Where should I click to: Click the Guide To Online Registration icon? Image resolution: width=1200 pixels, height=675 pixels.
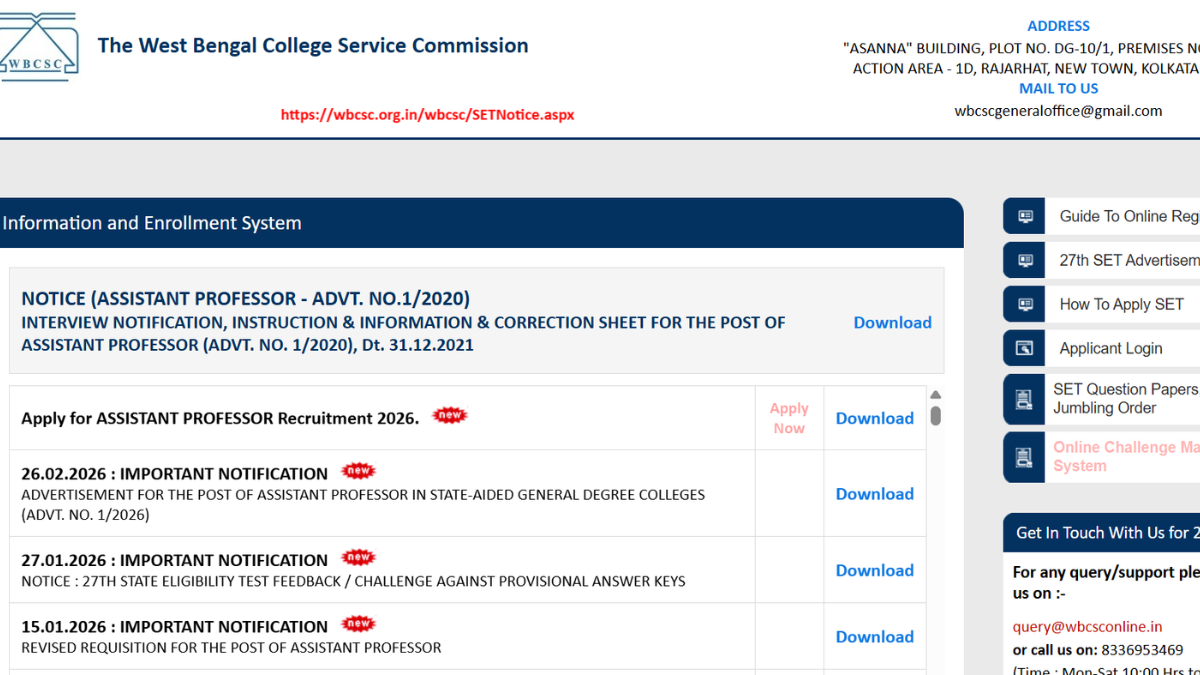click(x=1024, y=216)
